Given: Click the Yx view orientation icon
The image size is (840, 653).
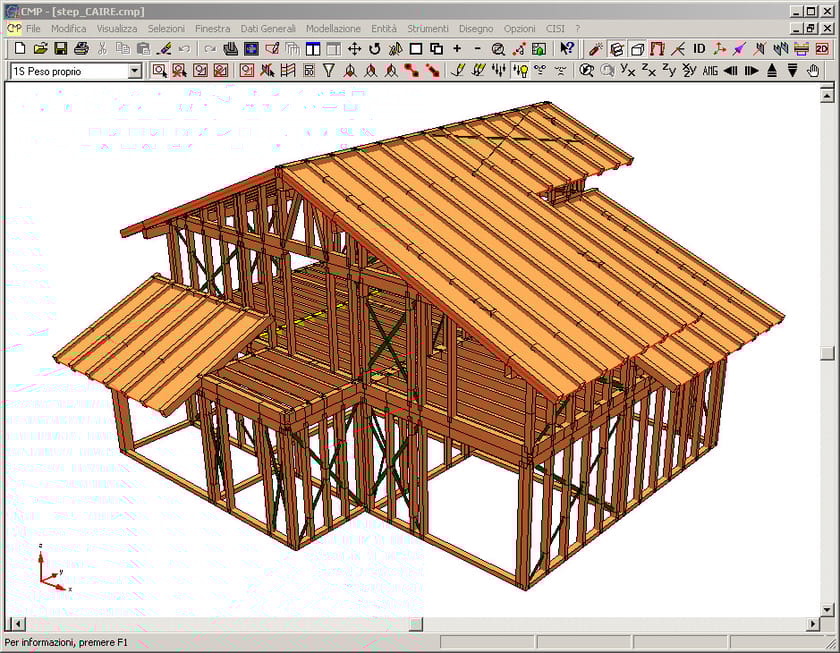Looking at the screenshot, I should tap(625, 70).
